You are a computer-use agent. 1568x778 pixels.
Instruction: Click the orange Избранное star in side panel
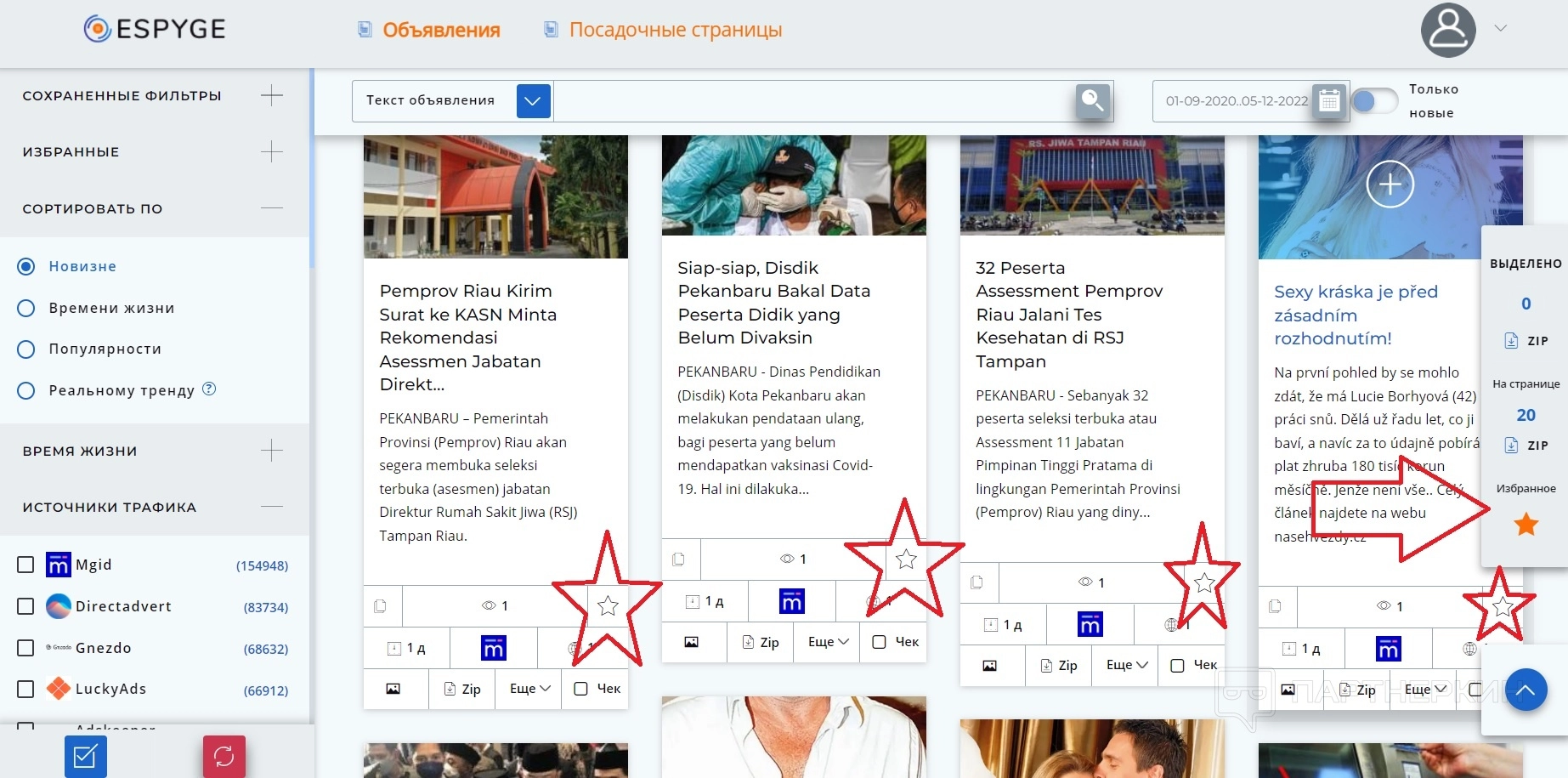click(x=1526, y=525)
